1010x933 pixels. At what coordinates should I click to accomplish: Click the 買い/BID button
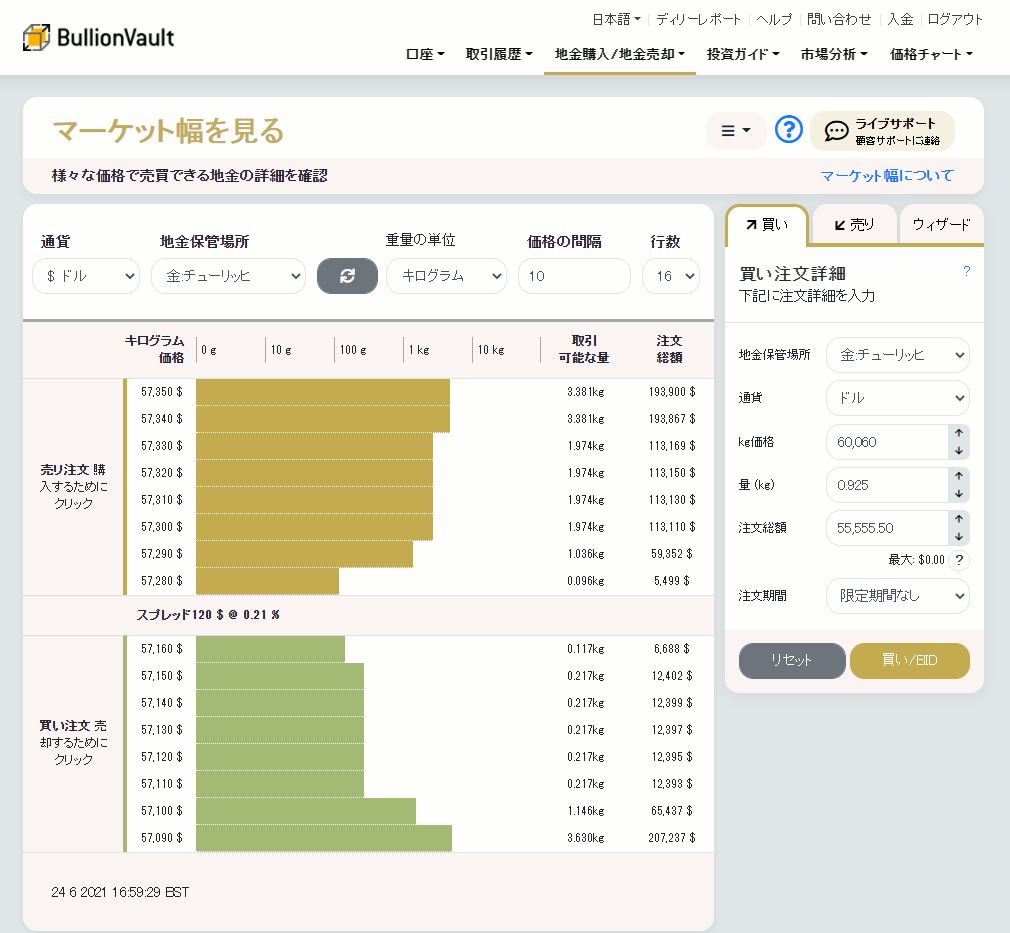(910, 660)
